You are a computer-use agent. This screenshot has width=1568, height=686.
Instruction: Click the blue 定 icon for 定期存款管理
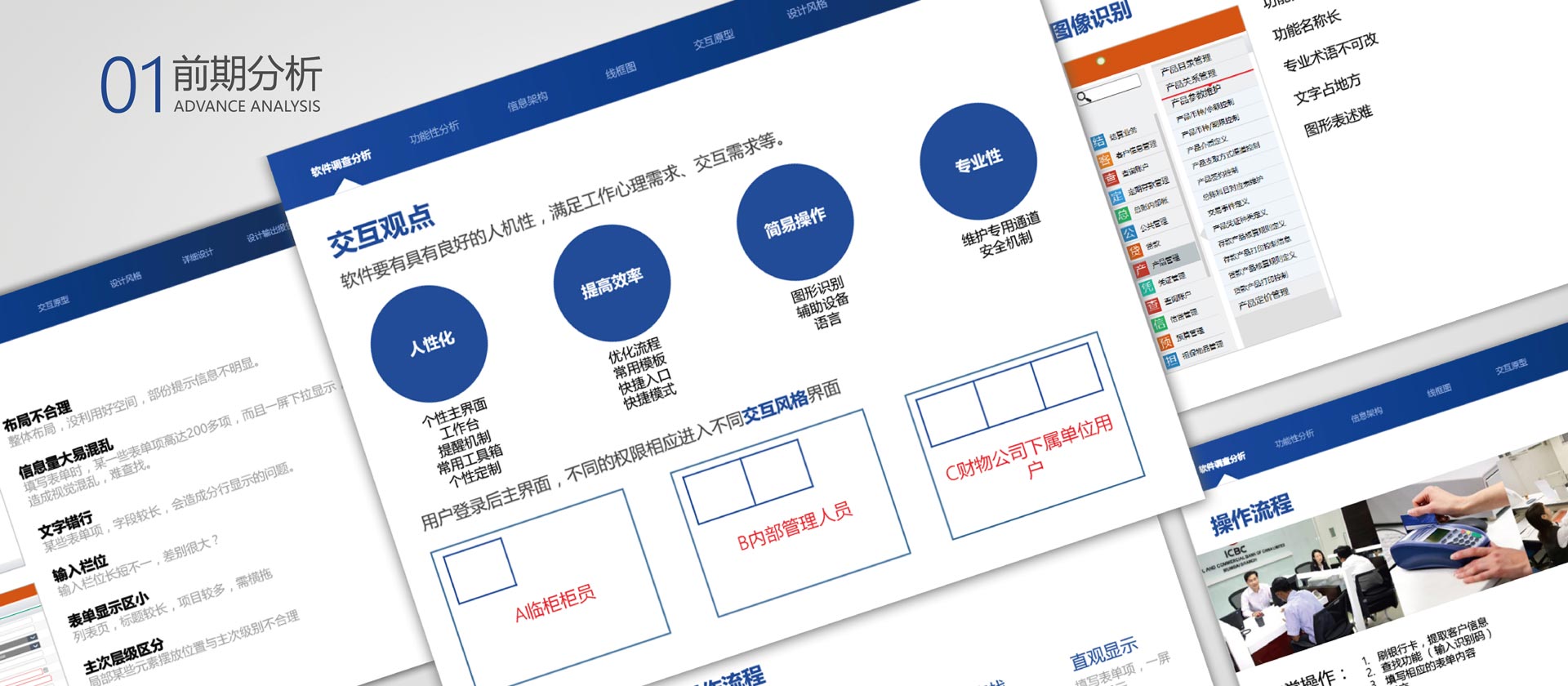(x=1117, y=197)
